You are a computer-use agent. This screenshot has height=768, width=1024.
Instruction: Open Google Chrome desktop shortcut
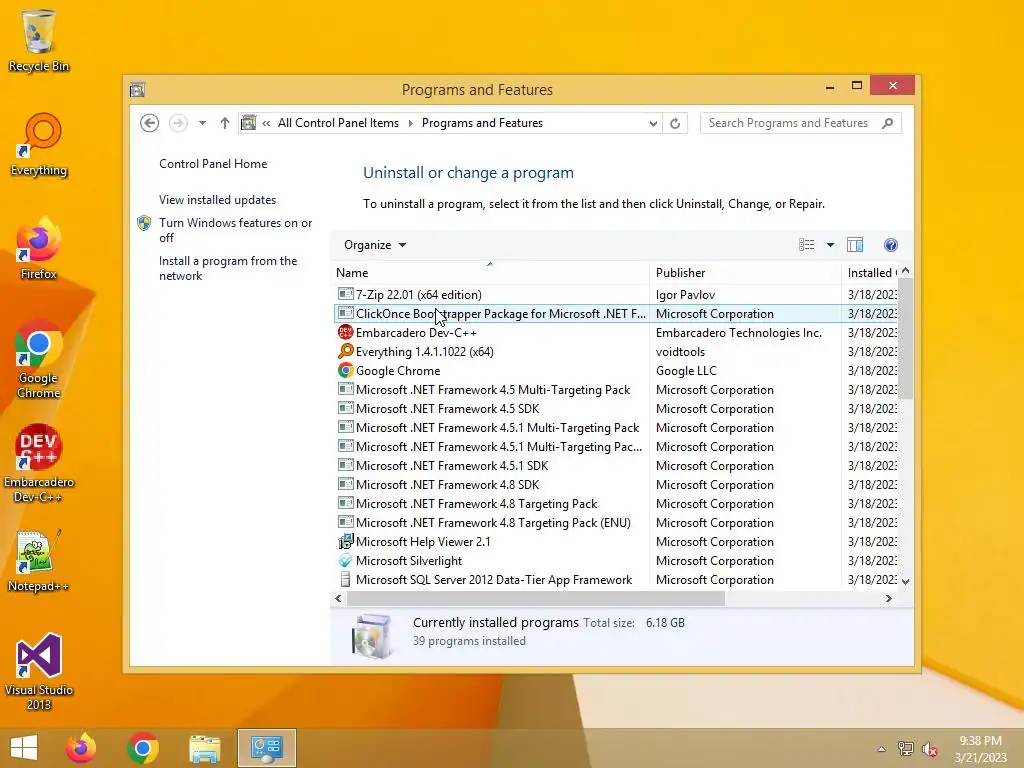point(39,359)
